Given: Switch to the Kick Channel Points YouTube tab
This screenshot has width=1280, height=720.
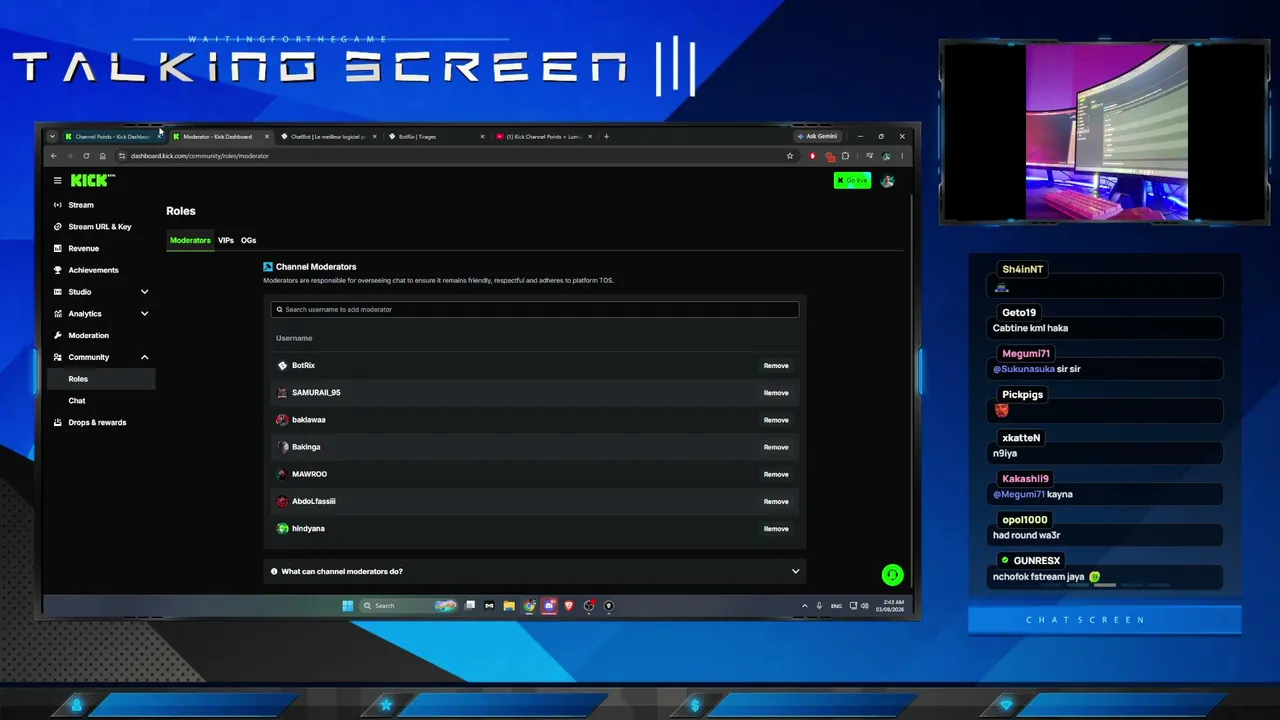Looking at the screenshot, I should (x=544, y=136).
